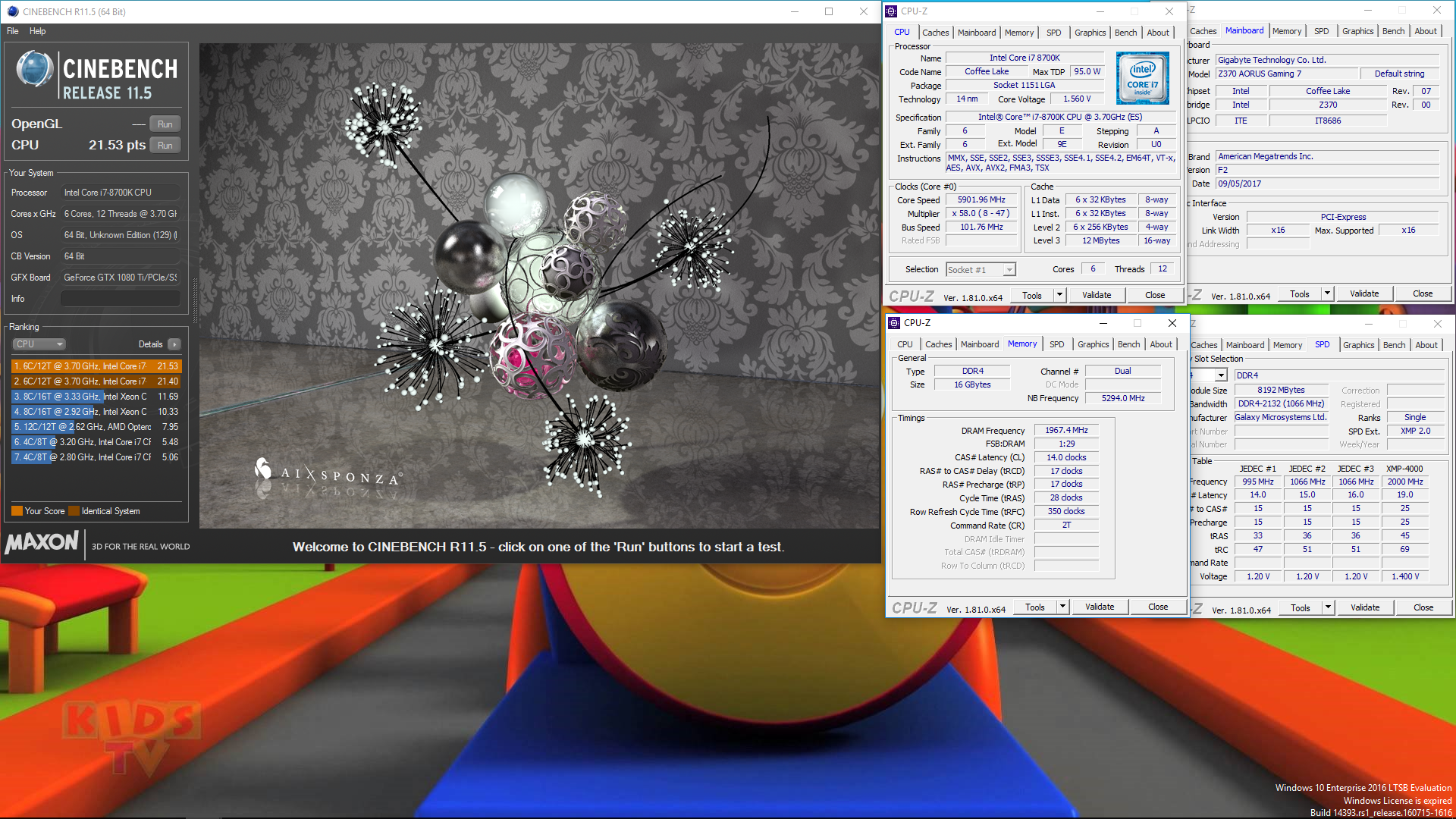1456x819 pixels.
Task: Open the Socket #1 selection dropdown
Action: pos(981,270)
